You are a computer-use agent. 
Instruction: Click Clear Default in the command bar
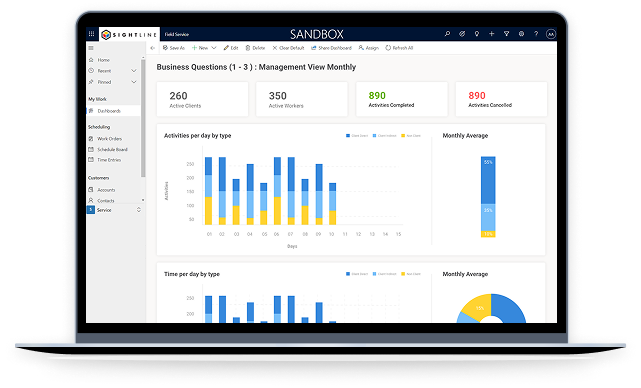point(289,48)
